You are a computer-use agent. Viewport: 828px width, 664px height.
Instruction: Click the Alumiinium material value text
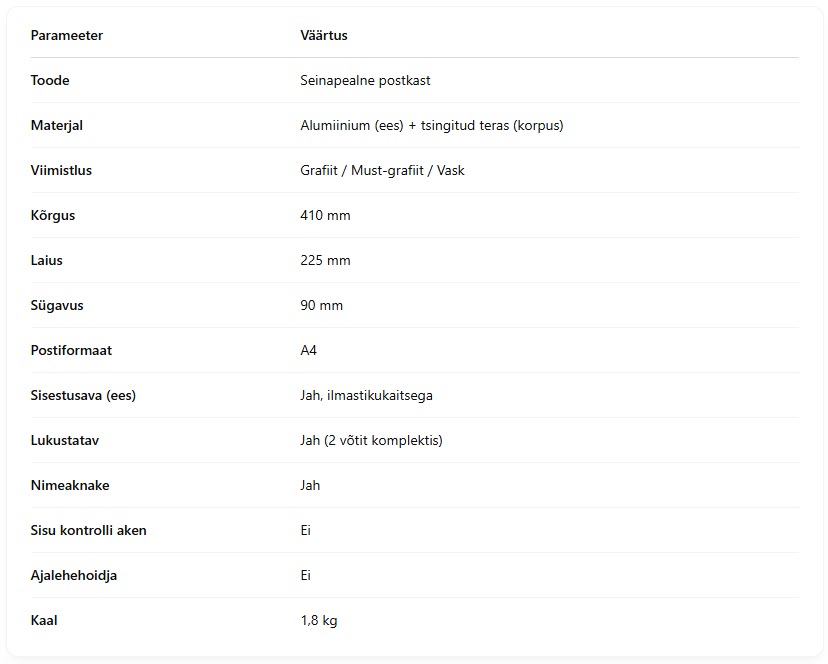coord(431,125)
